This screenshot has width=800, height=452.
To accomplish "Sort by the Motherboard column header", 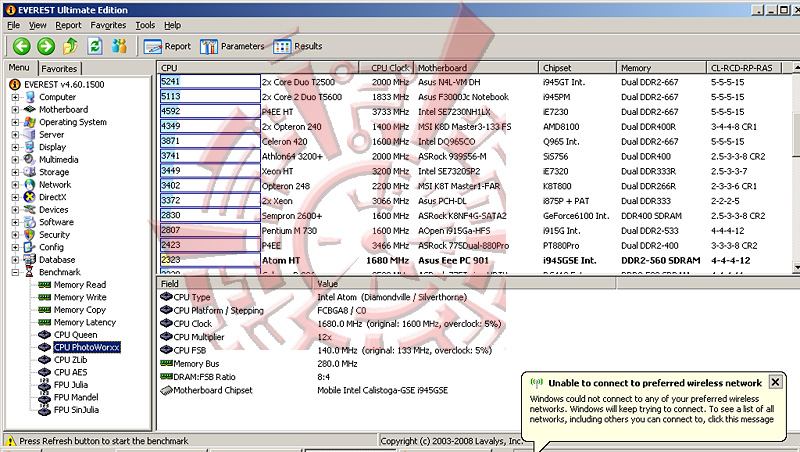I will point(476,68).
